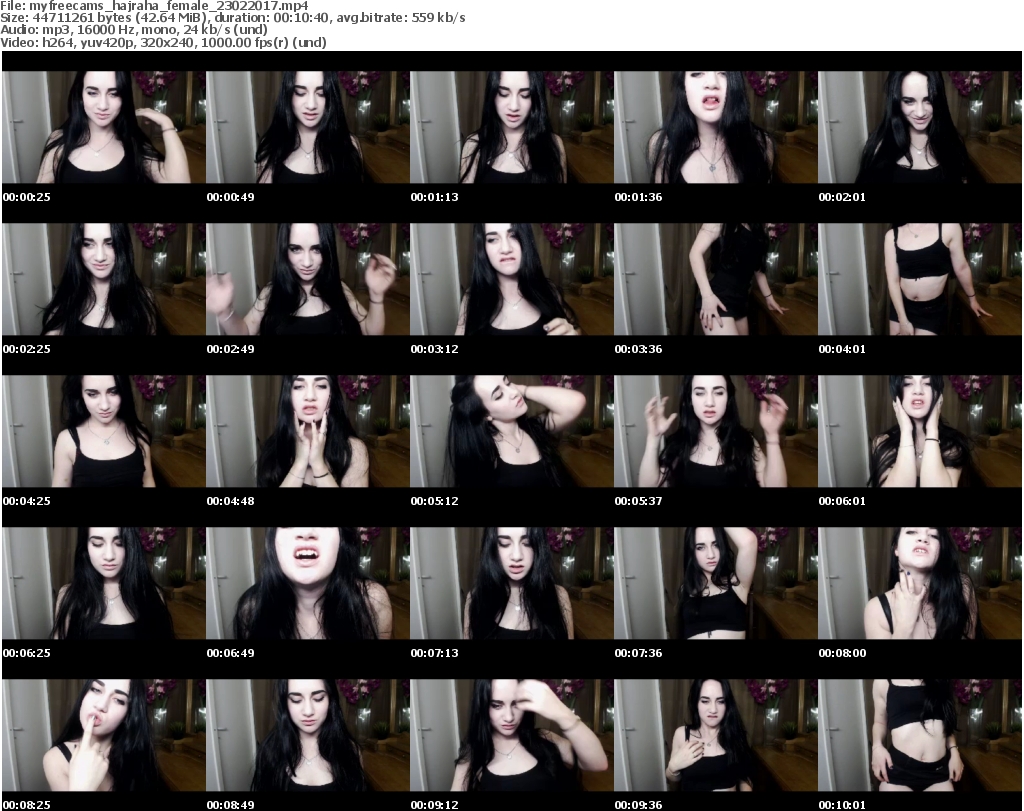Viewport: 1024px width, 811px height.
Task: Select the thumbnail at timestamp 00:09:12
Action: click(511, 735)
